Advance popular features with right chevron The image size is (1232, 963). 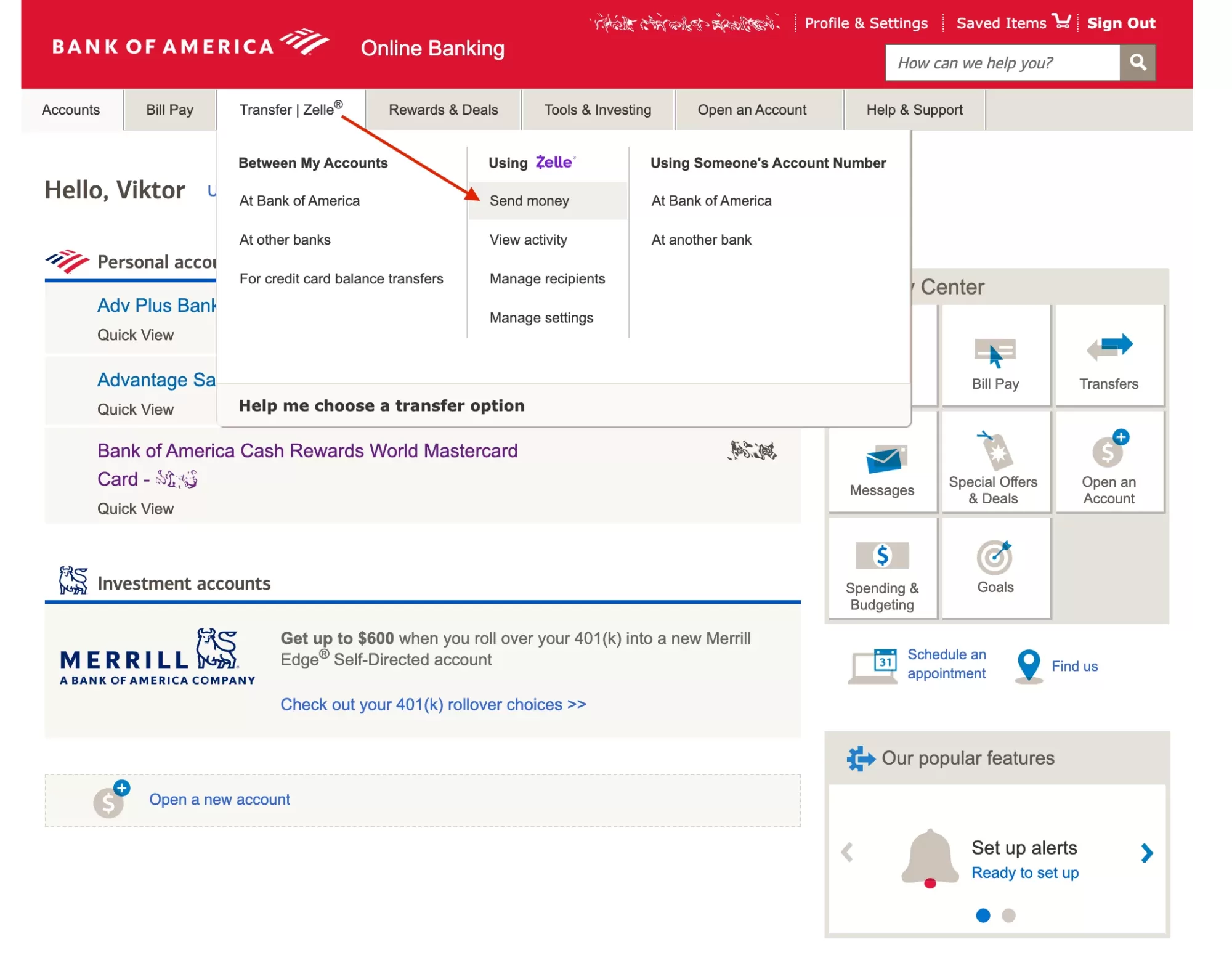(1146, 853)
